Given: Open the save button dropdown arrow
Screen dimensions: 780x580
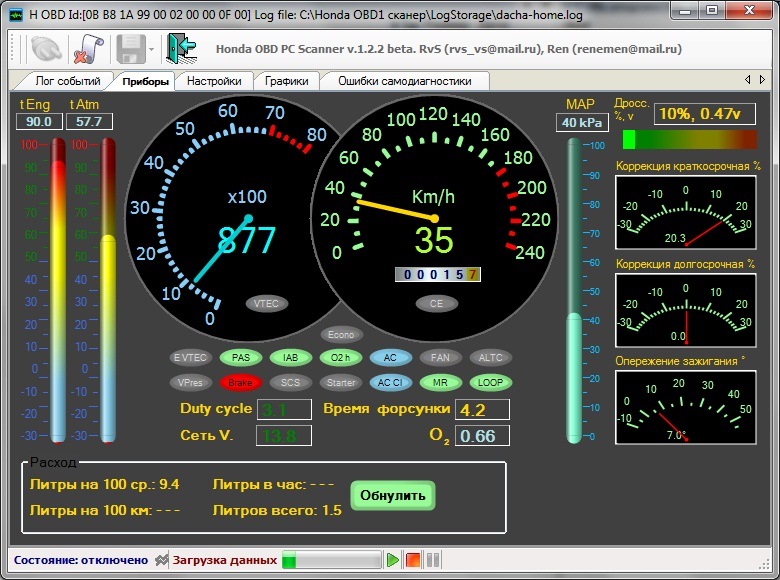Looking at the screenshot, I should (151, 50).
